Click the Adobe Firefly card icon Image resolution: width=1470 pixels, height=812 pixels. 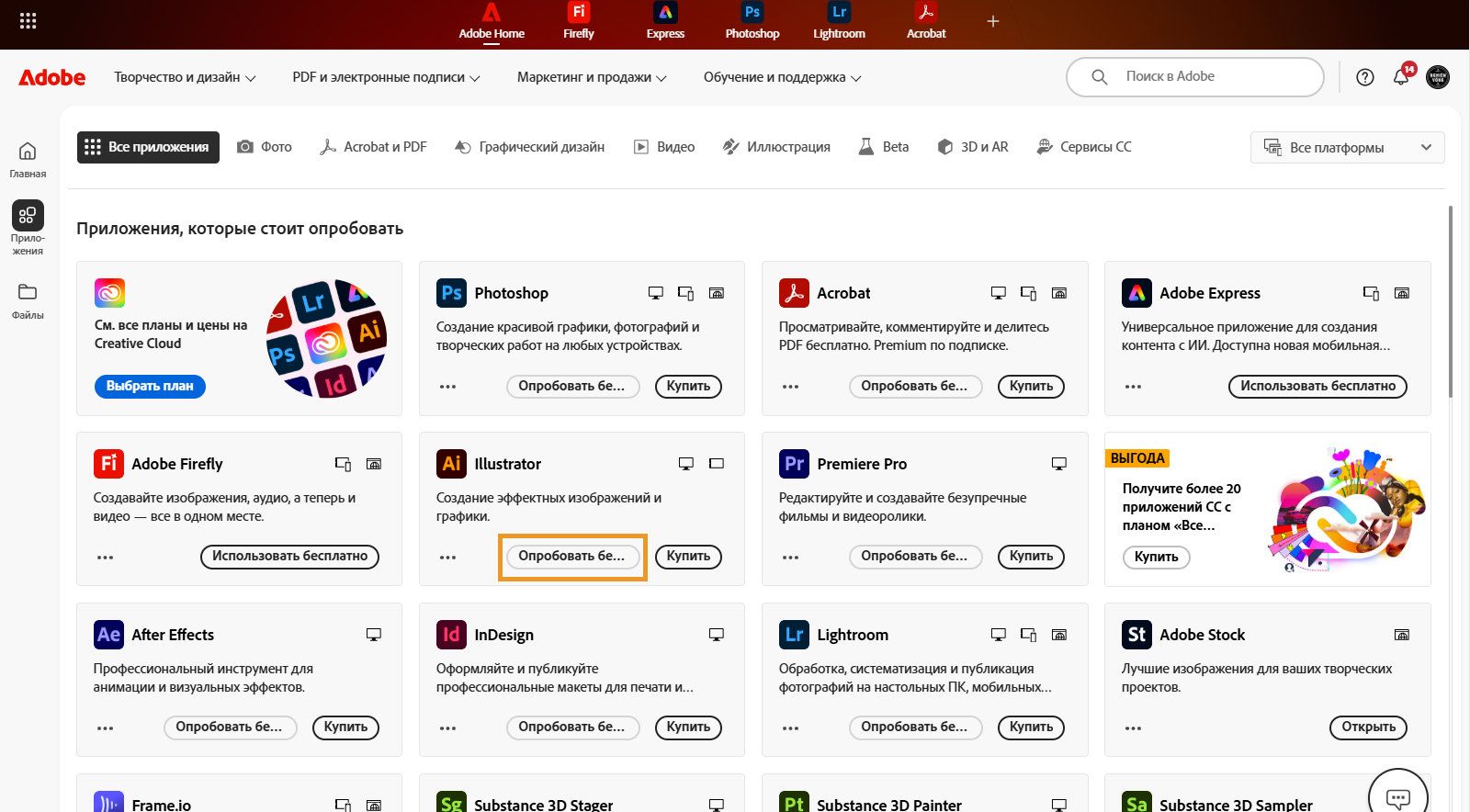point(108,464)
